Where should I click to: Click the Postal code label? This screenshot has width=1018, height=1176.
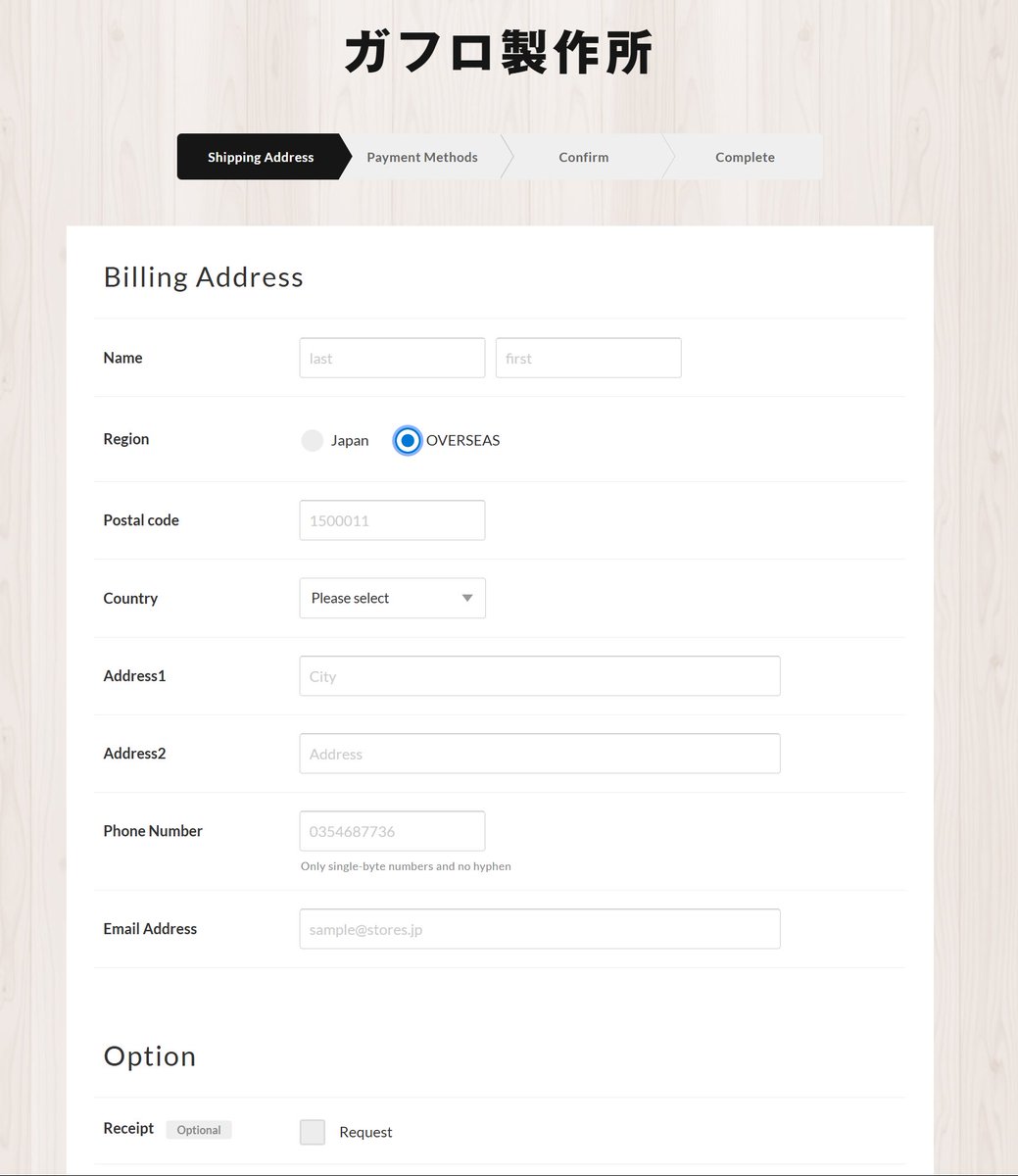click(x=141, y=520)
